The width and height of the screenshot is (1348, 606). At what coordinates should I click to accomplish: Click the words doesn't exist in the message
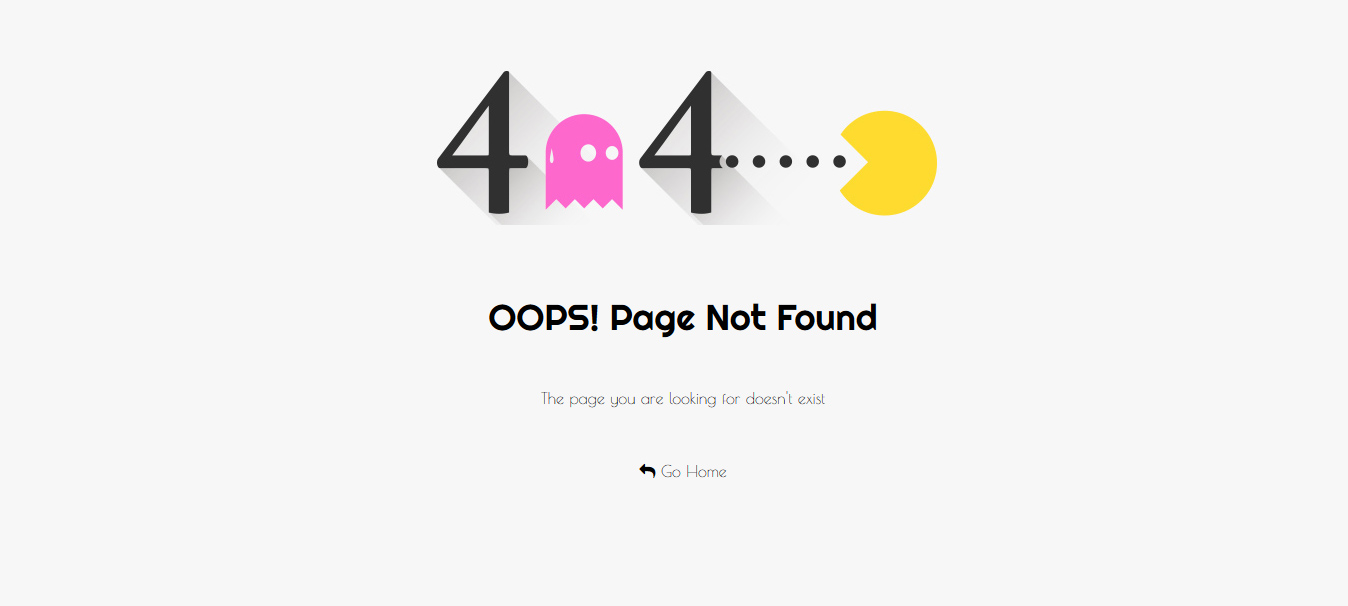coord(786,398)
